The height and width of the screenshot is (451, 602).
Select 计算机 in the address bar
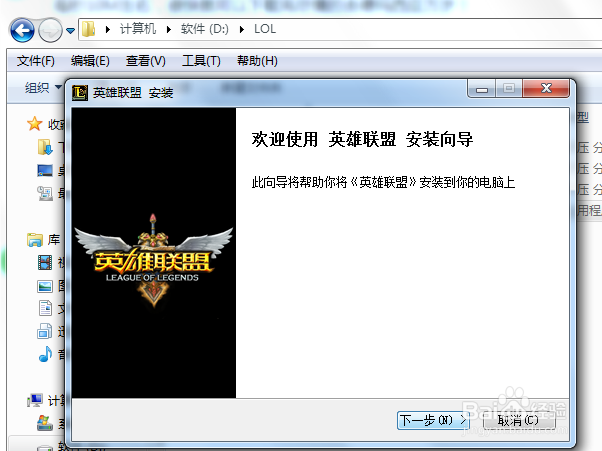point(138,29)
